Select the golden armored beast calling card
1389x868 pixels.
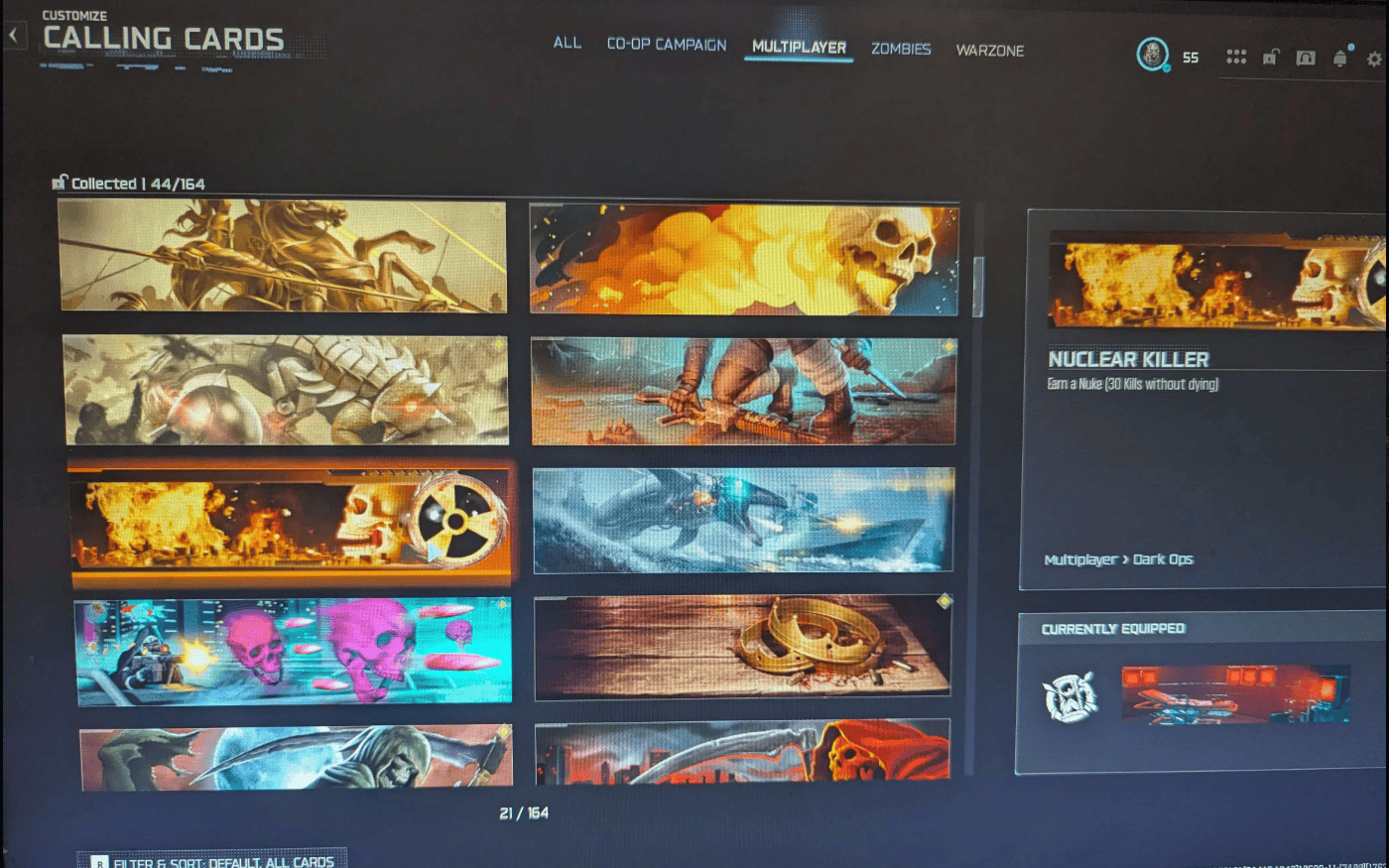(286, 390)
